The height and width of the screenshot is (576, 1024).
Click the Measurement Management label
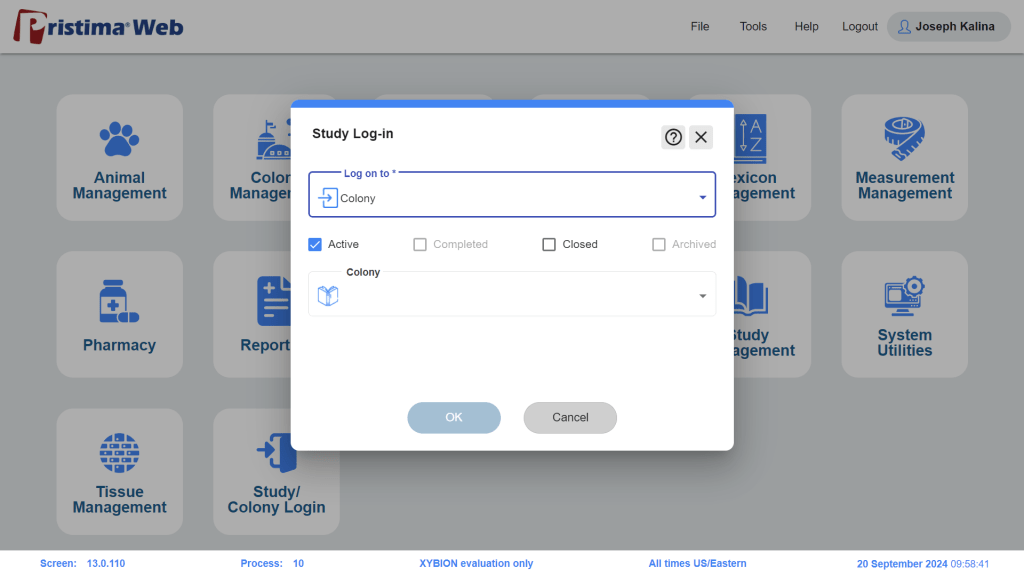904,185
